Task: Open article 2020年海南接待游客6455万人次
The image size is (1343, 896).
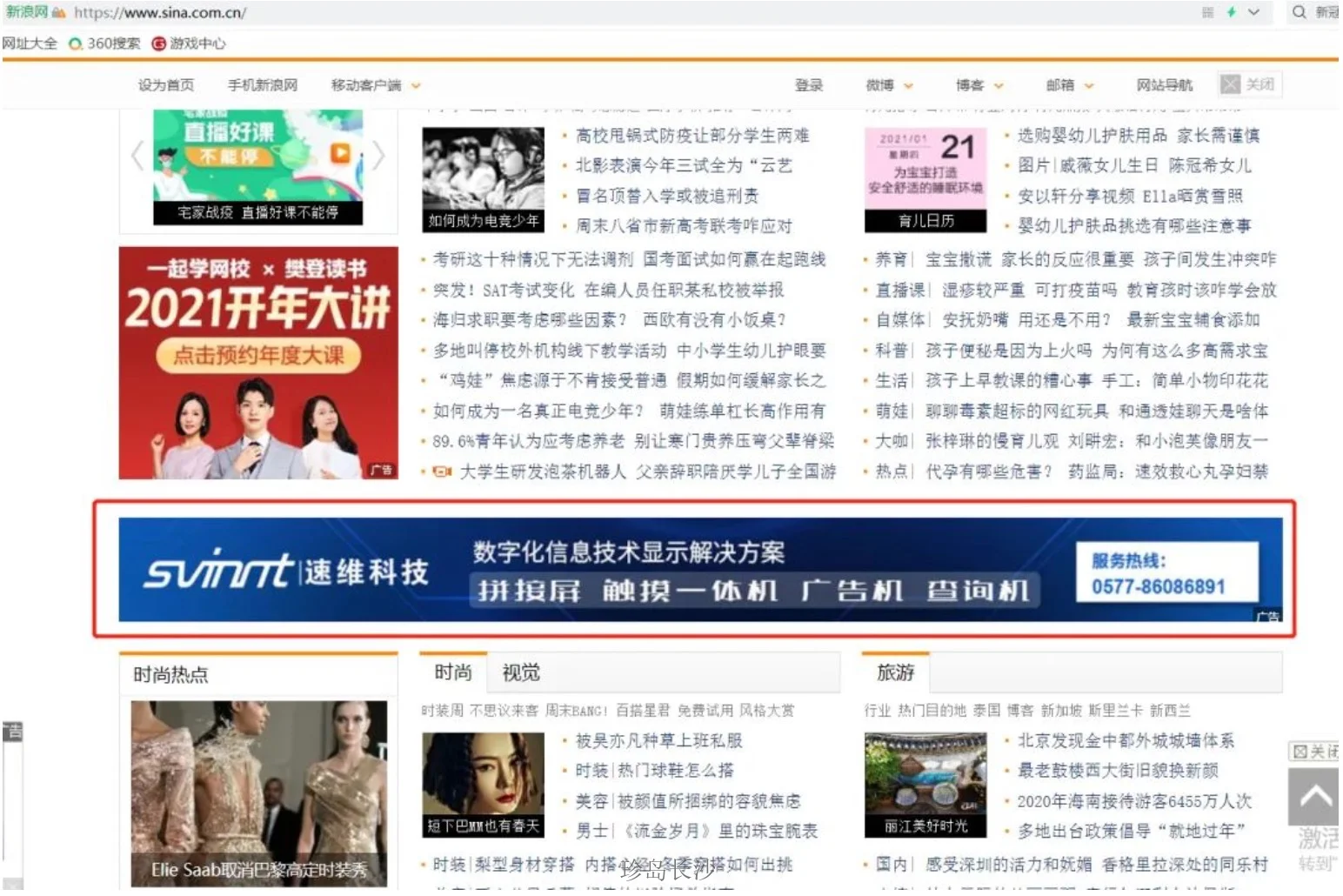Action: pos(1134,801)
